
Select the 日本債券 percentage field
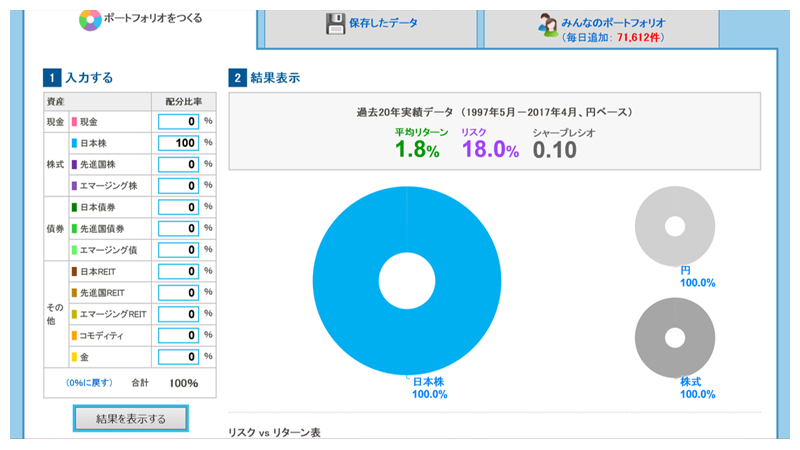[178, 207]
